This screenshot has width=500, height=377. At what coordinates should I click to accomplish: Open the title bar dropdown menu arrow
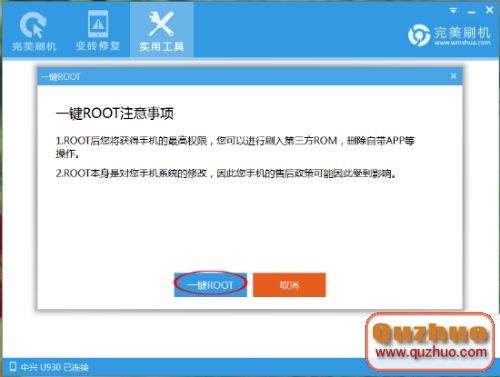(453, 11)
